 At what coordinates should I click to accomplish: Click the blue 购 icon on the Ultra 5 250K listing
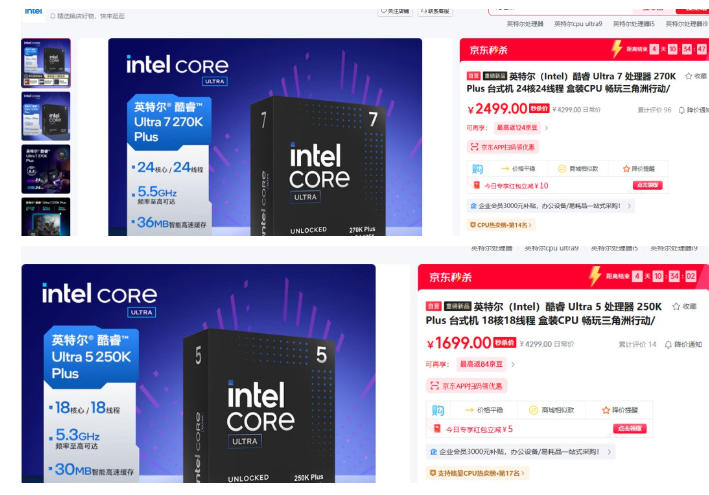438,410
